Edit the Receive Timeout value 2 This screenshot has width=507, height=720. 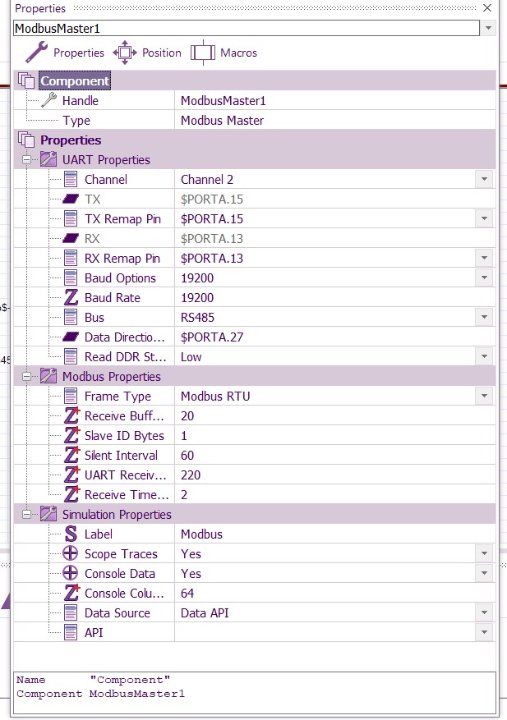[335, 495]
